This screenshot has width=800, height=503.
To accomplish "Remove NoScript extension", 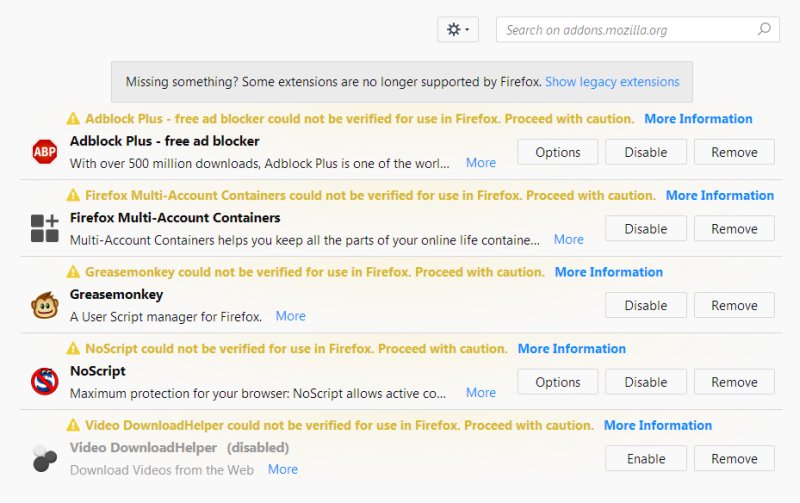I will (x=734, y=382).
